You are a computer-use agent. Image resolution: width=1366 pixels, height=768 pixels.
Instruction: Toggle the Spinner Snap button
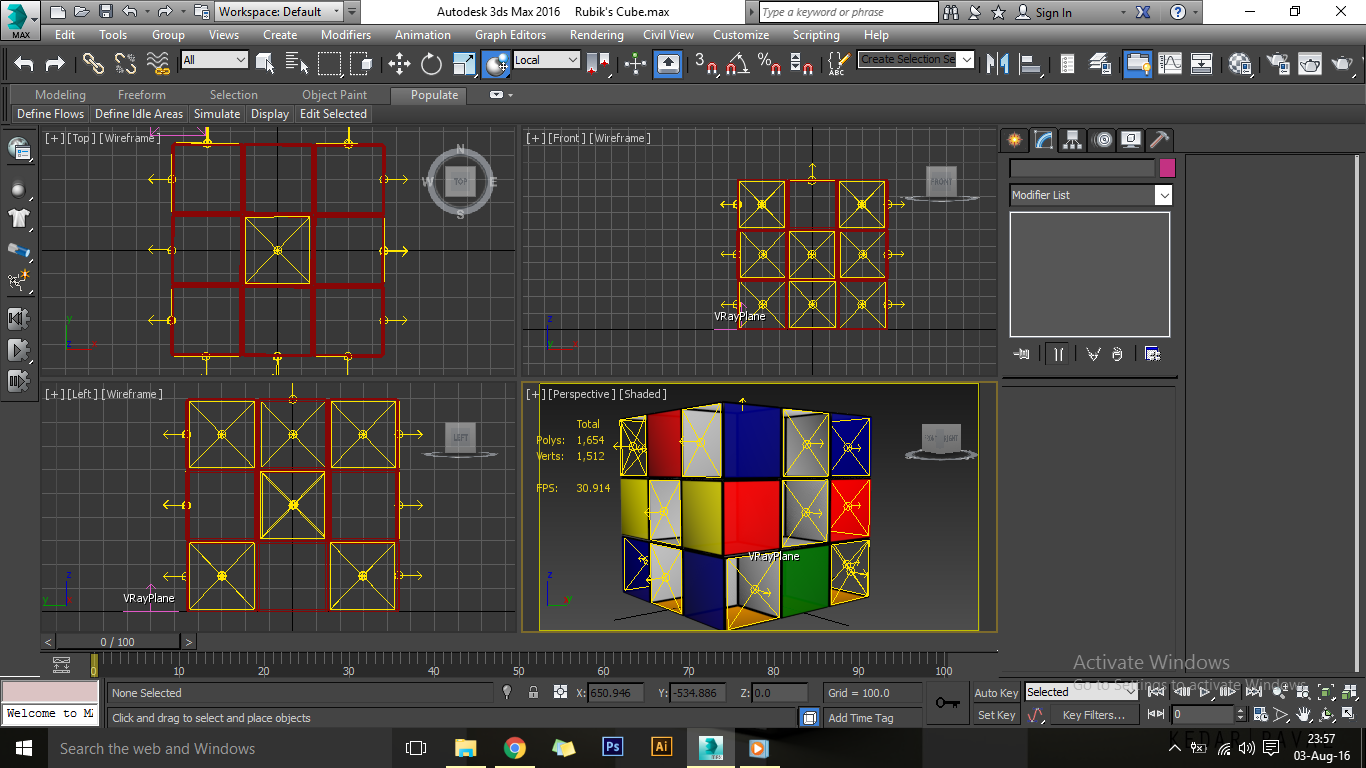point(801,64)
